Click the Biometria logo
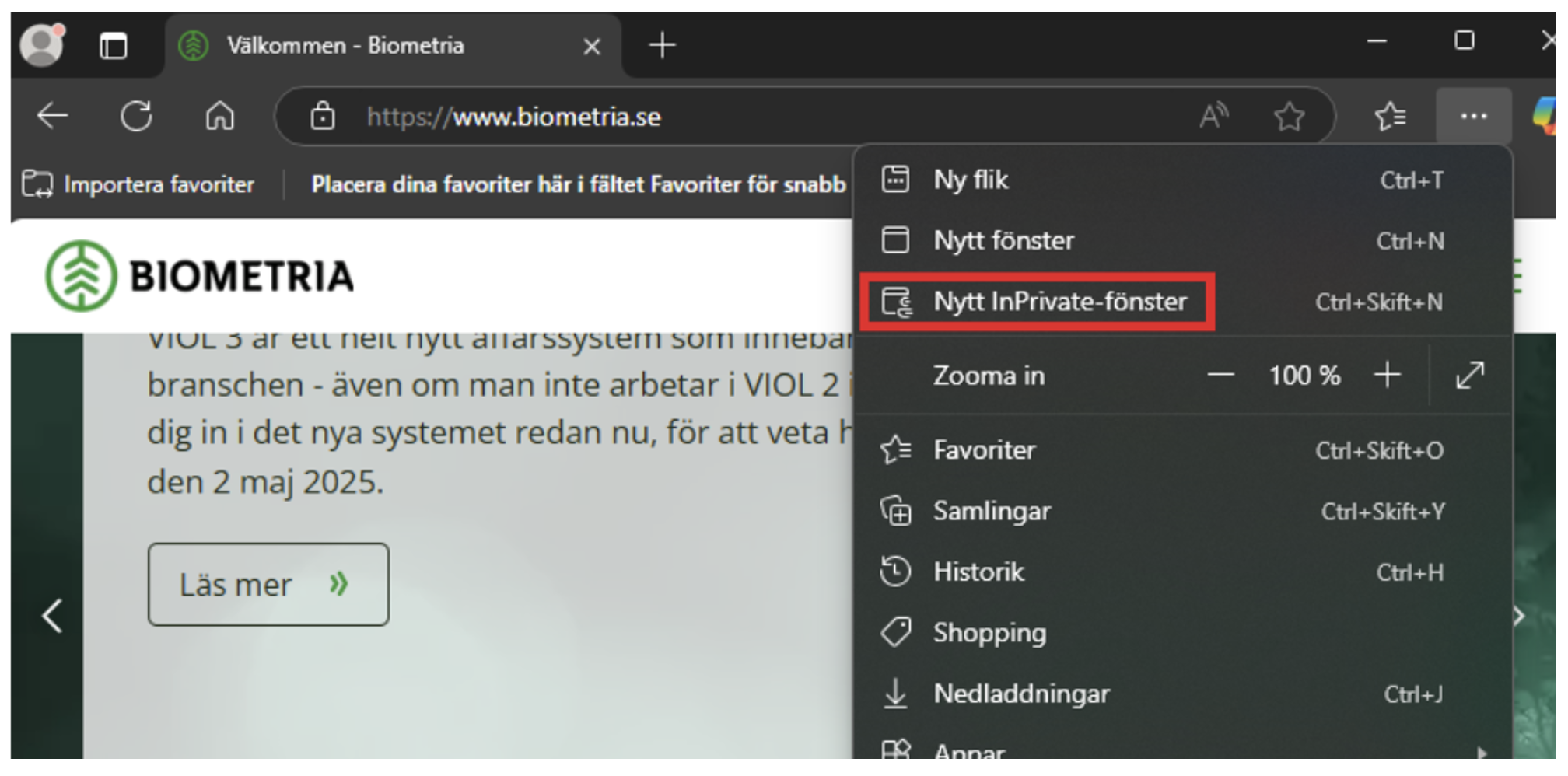 [200, 276]
